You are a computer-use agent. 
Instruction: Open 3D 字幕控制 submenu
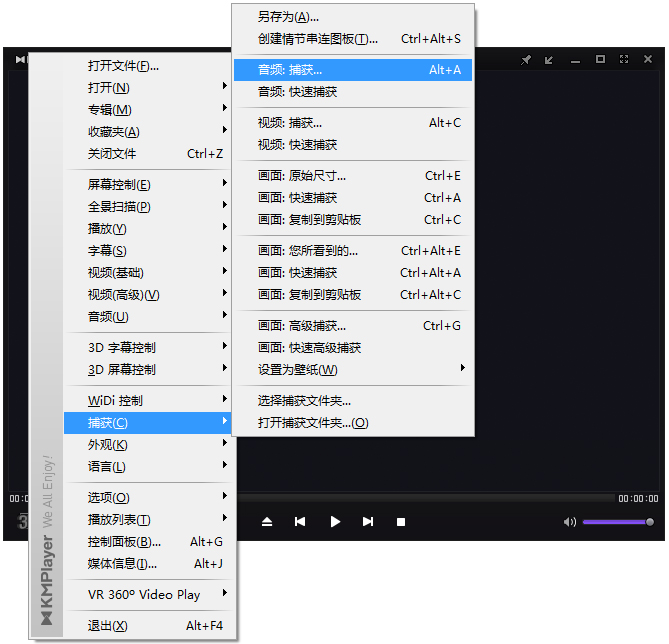(148, 347)
